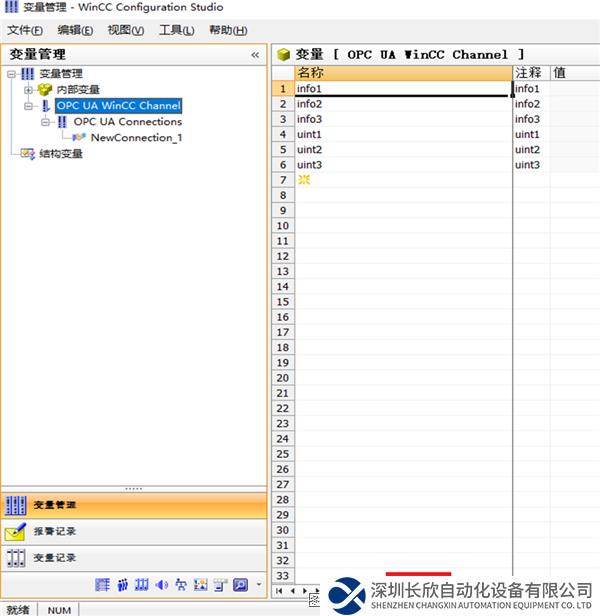600x616 pixels.
Task: Open the 工具 (Tools) menu
Action: 176,30
